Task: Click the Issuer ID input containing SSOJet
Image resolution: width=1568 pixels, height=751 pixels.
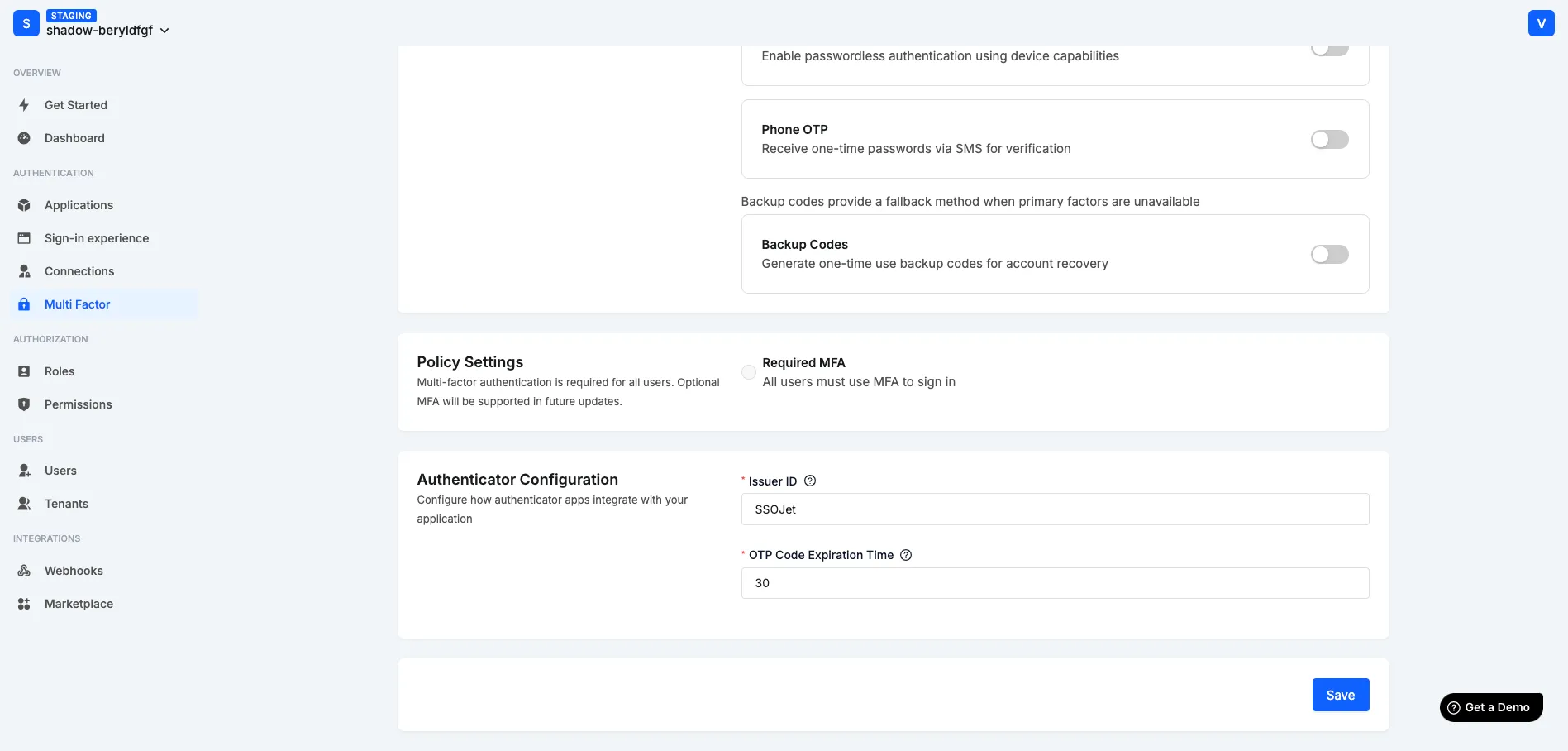Action: point(1054,509)
